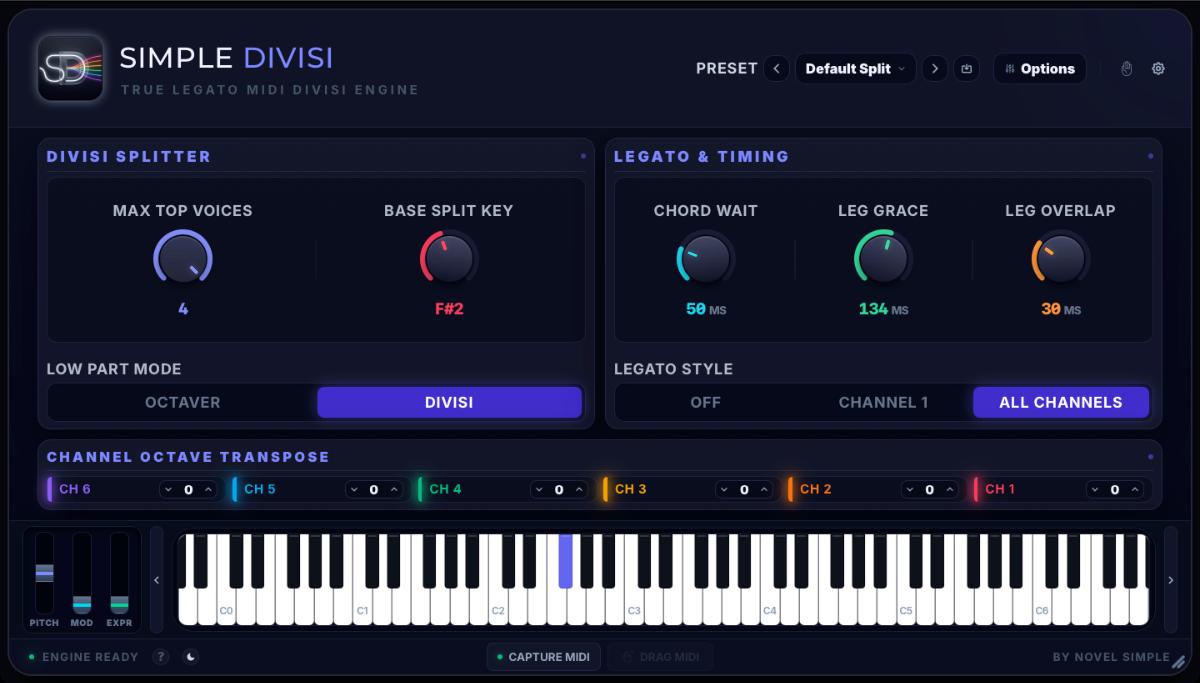
Task: Set legato style to OFF
Action: click(x=706, y=402)
